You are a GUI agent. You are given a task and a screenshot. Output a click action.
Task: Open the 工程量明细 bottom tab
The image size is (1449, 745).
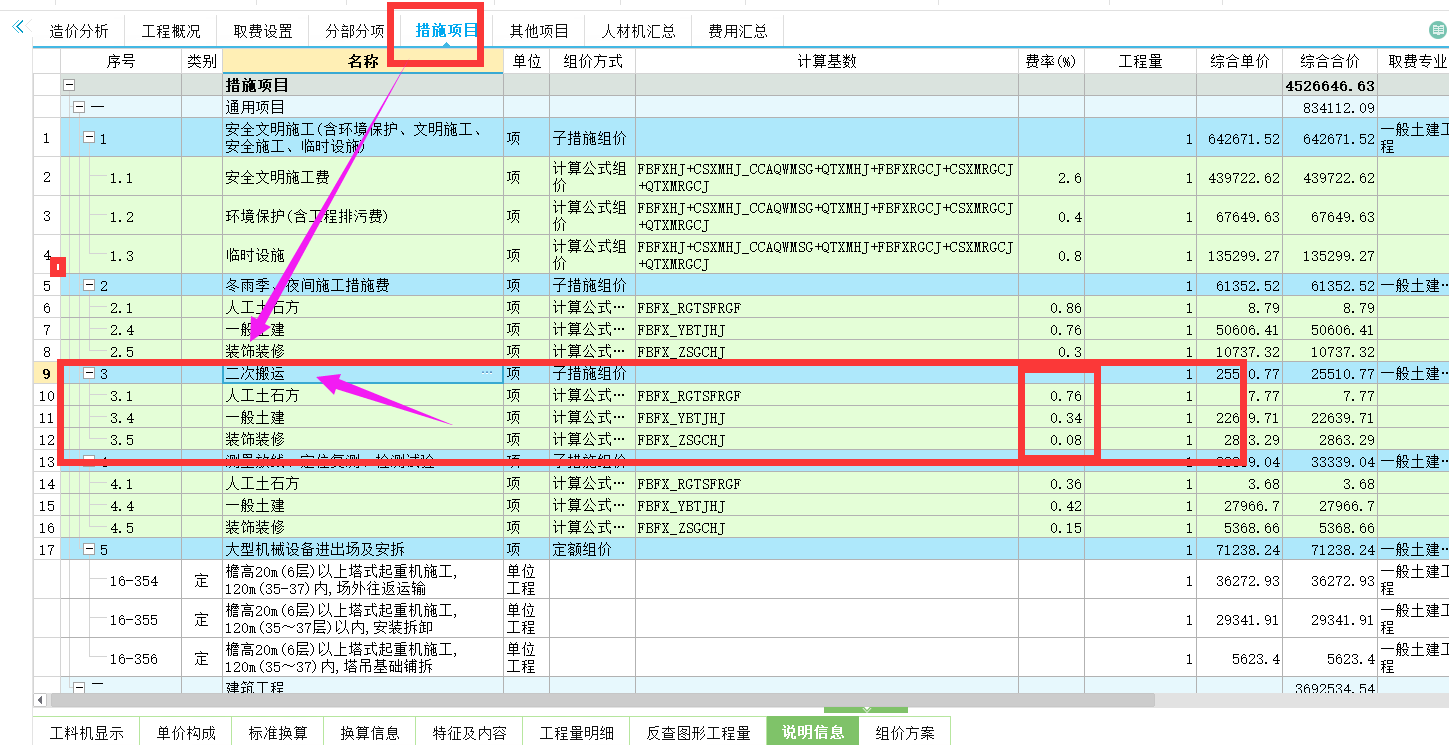[577, 732]
